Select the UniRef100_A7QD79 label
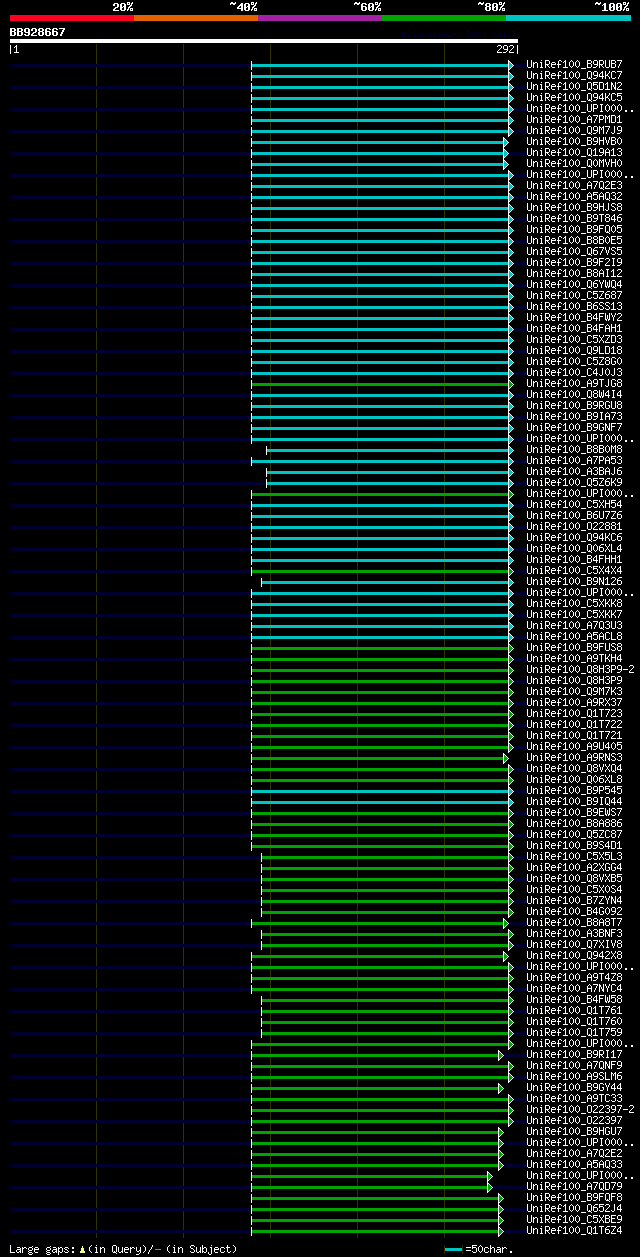The width and height of the screenshot is (640, 1257). coord(574,1186)
